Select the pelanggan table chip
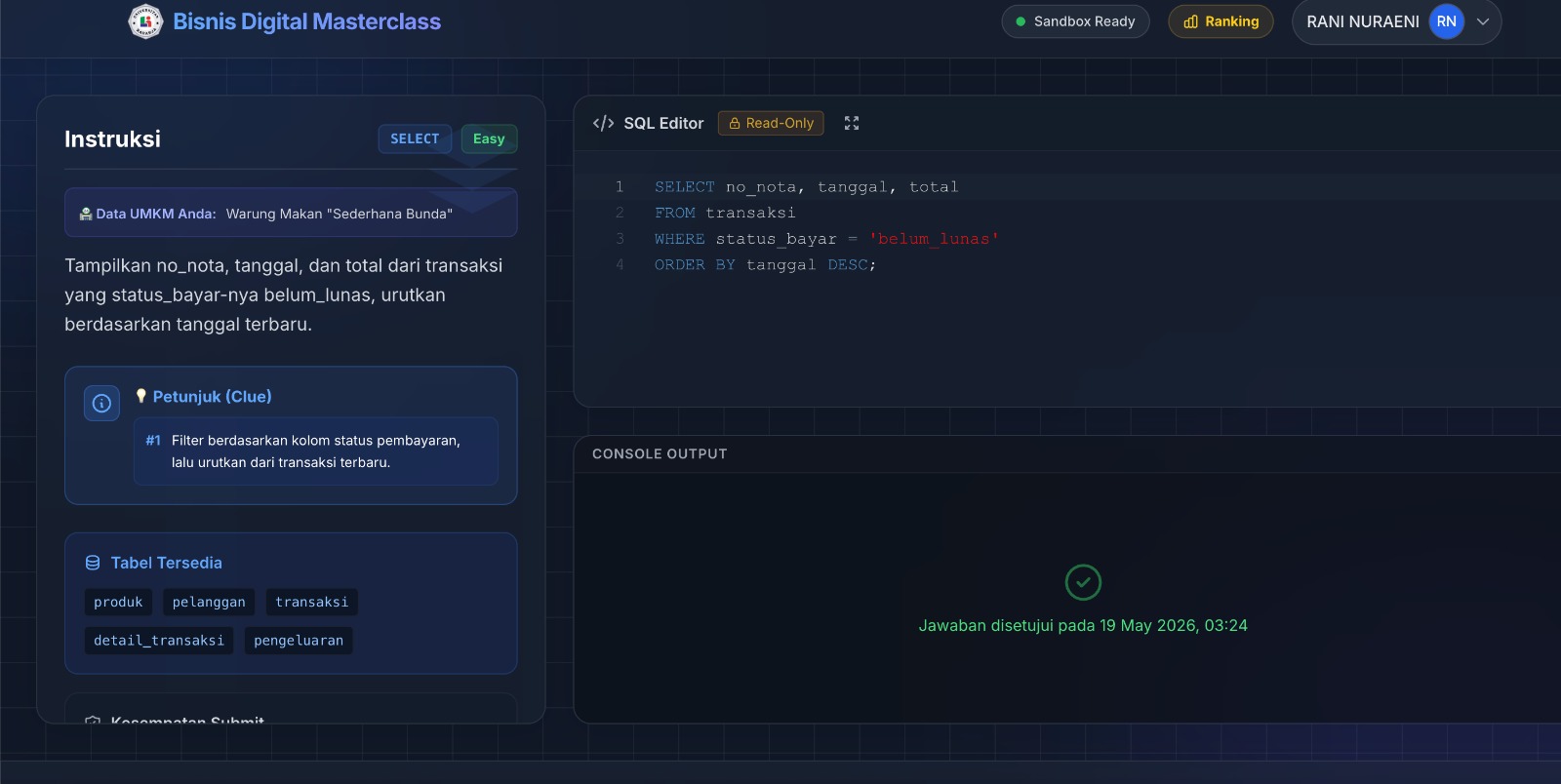 coord(209,602)
